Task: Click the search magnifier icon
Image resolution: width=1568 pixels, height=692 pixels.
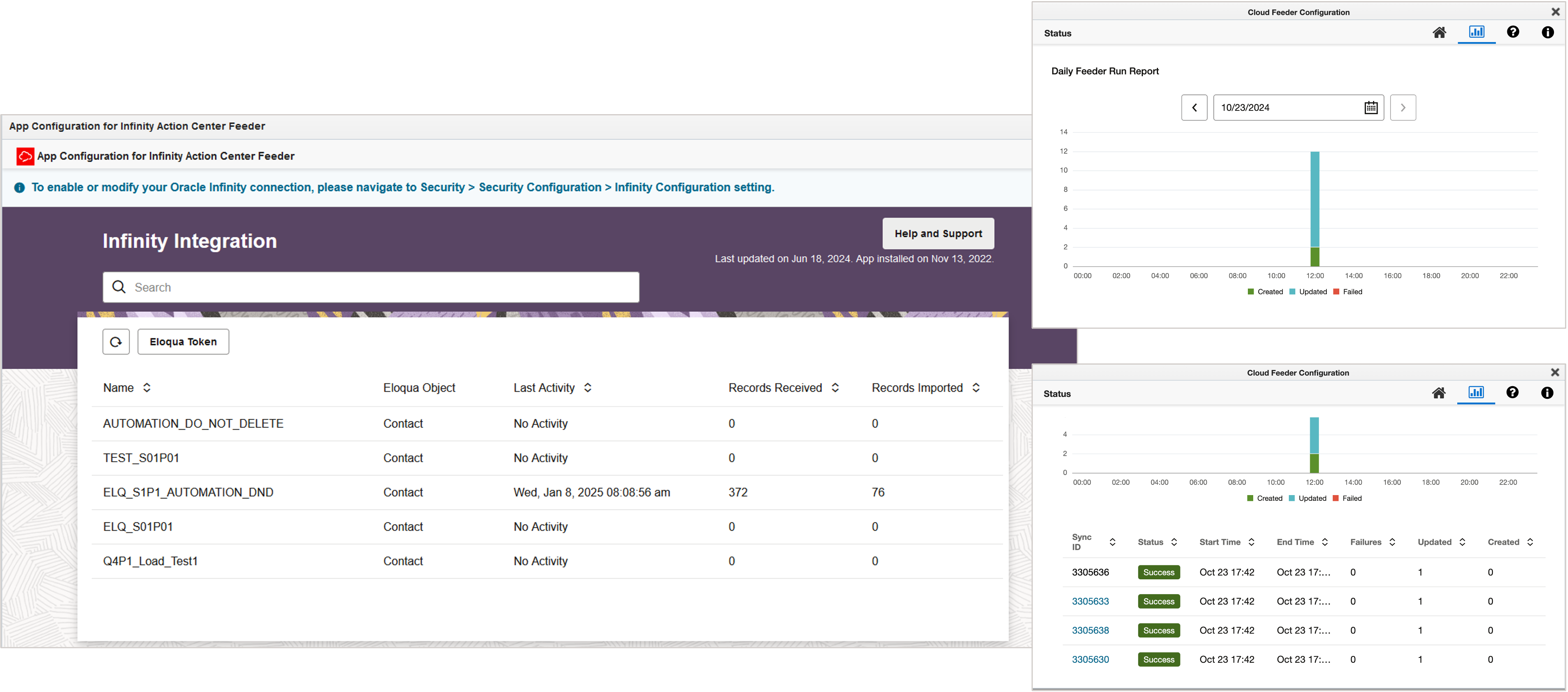Action: point(119,287)
